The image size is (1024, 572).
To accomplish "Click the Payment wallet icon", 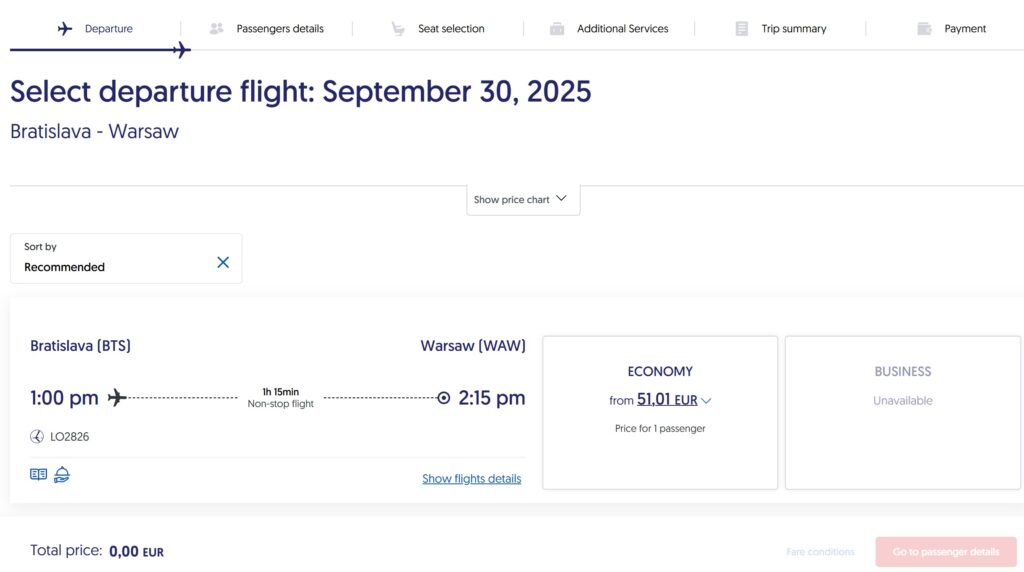I will (x=925, y=29).
